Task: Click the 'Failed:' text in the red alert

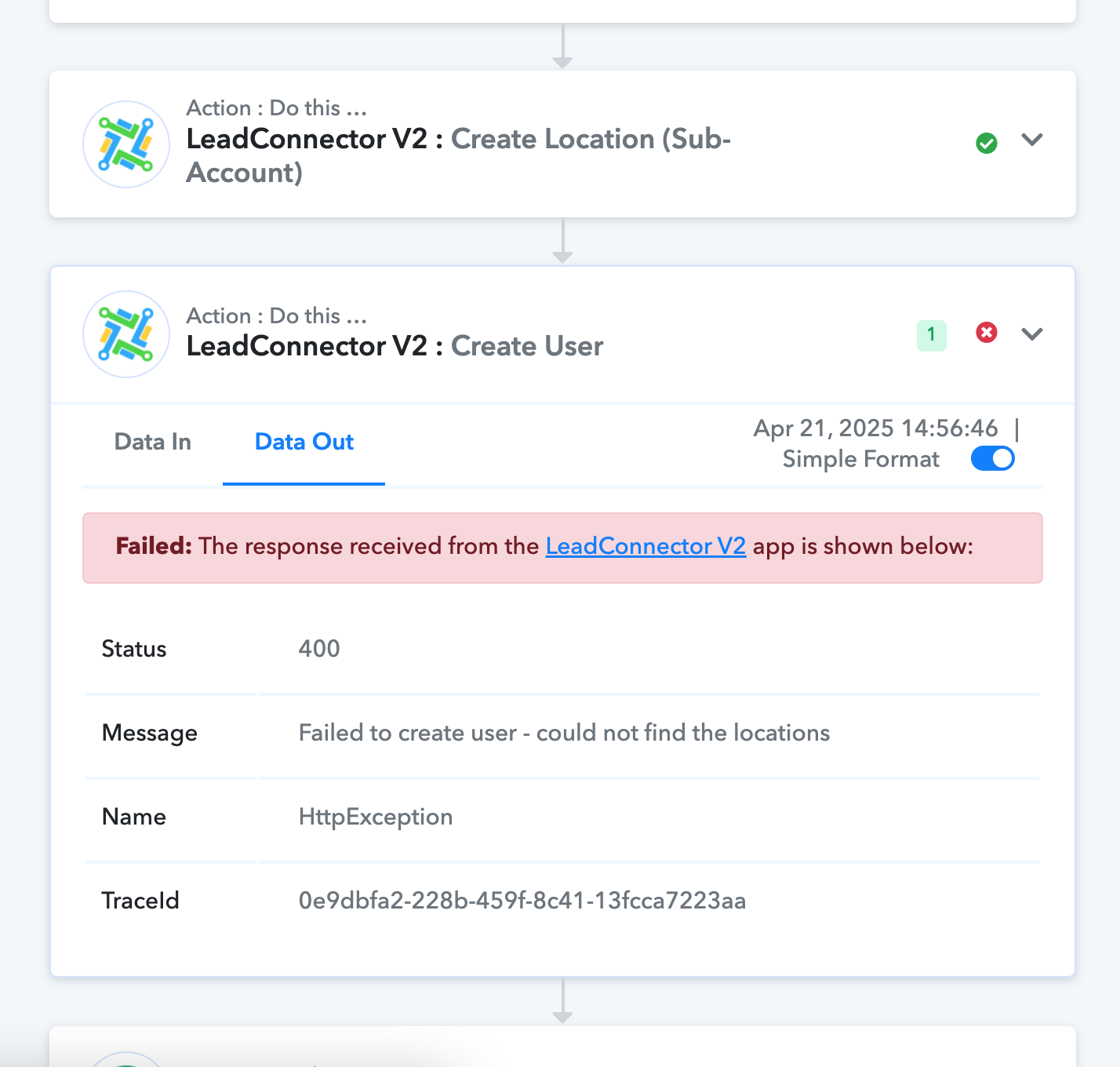Action: (x=154, y=546)
